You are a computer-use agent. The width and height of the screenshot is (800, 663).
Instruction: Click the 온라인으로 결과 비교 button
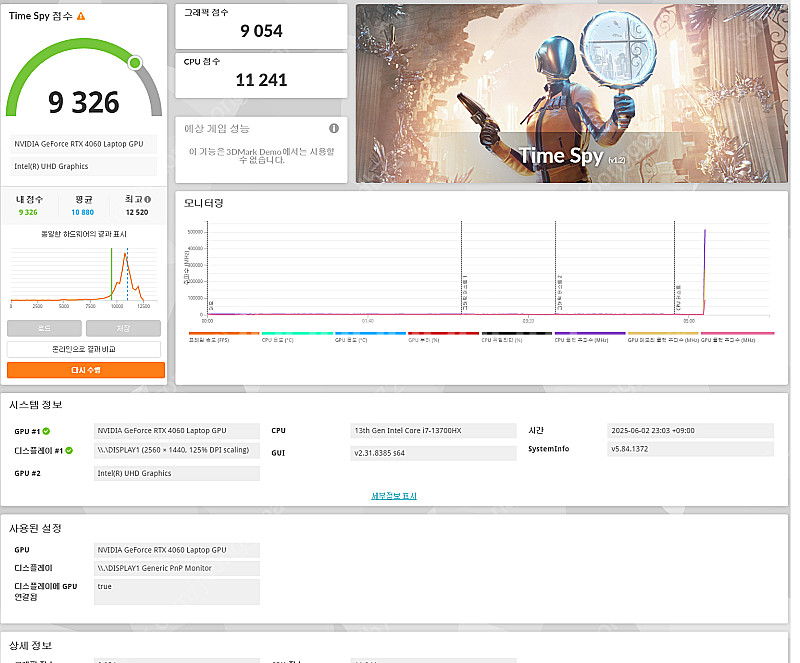coord(84,349)
